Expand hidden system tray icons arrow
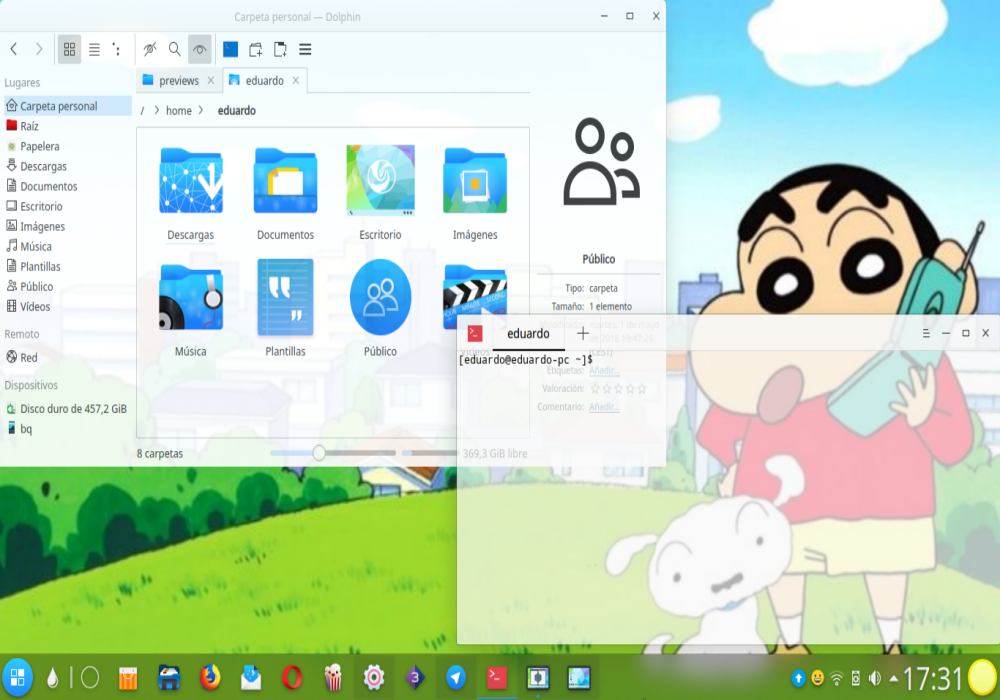 pyautogui.click(x=893, y=678)
